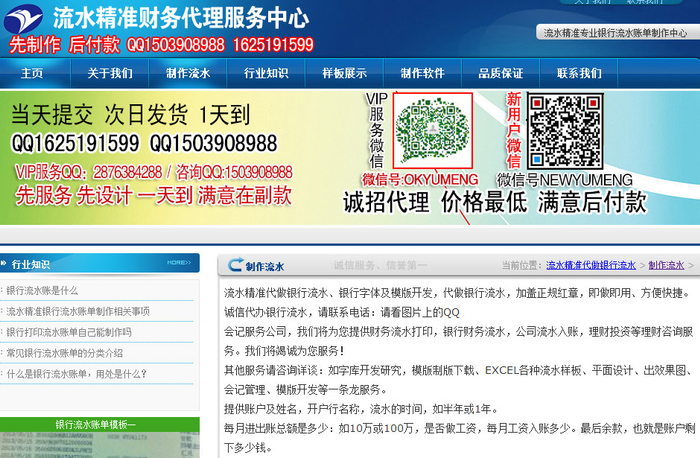Viewport: 700px width, 458px height.
Task: Open 样板展示 navigation item
Action: (344, 73)
